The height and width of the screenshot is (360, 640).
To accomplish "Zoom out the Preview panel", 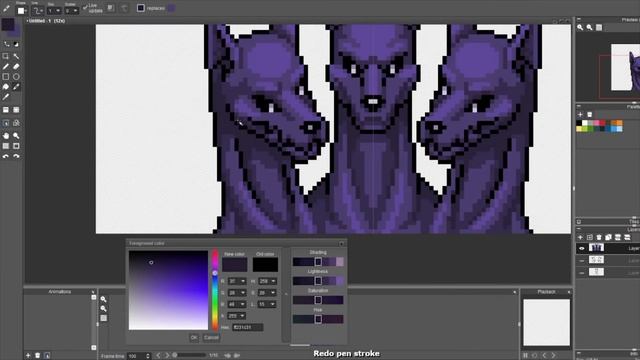I will pos(589,27).
